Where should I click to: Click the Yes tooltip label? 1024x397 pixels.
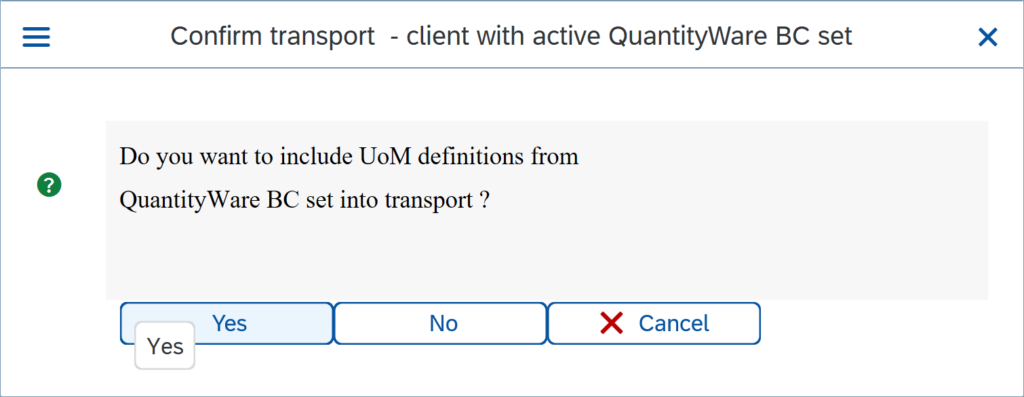click(165, 346)
